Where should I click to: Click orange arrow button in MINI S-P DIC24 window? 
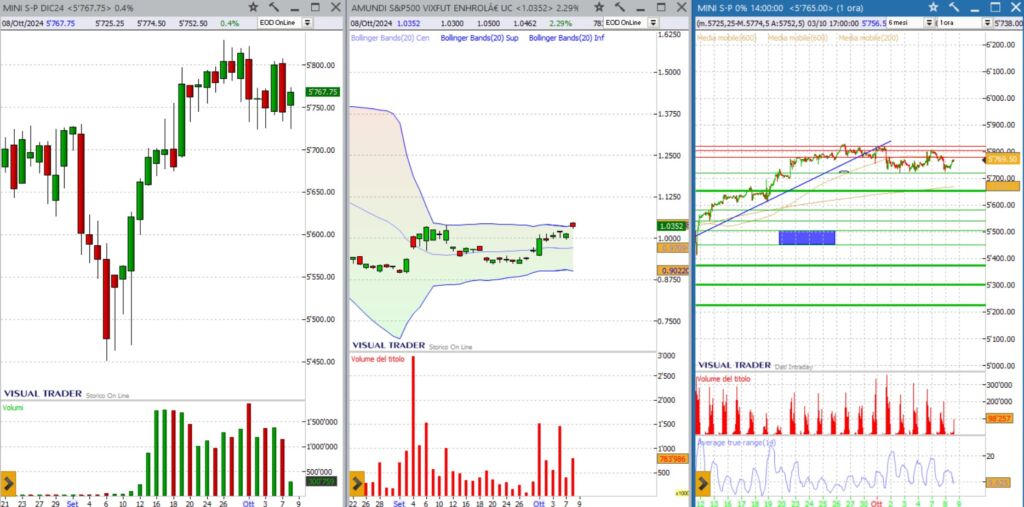(x=8, y=484)
